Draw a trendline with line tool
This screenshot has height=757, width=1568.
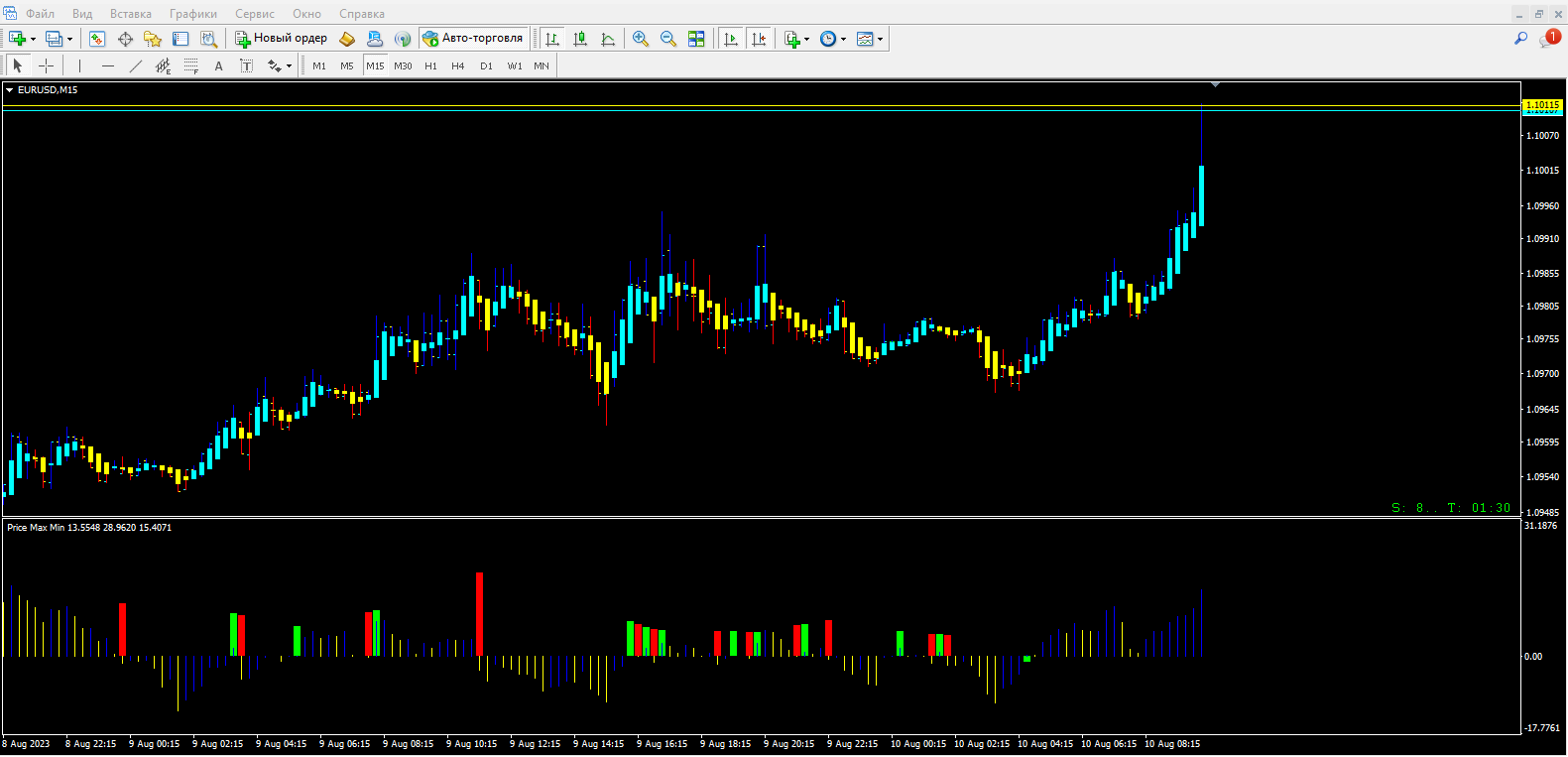tap(136, 66)
